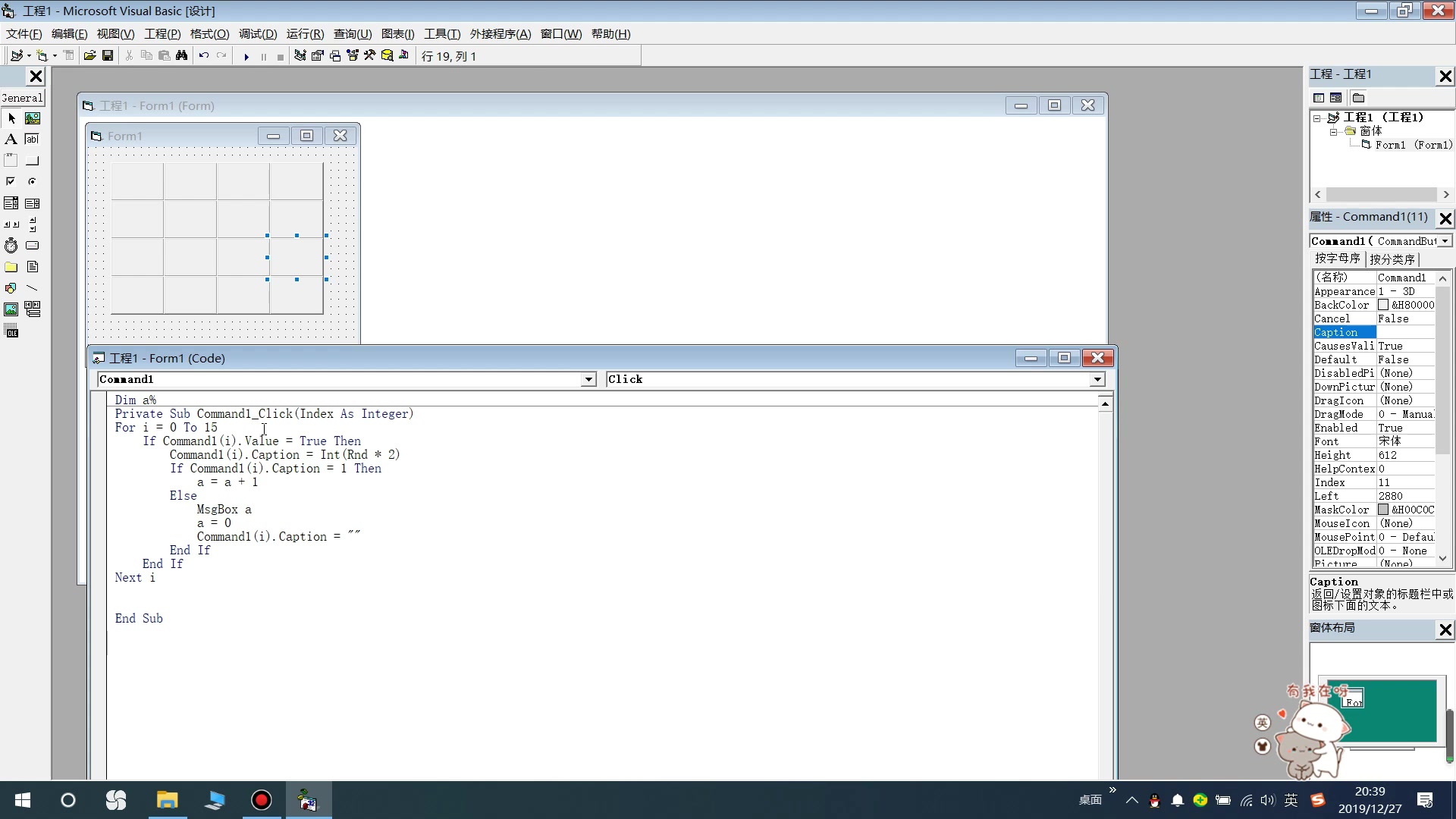Viewport: 1456px width, 819px height.
Task: Open Project Explorer from the toolbar
Action: 300,56
